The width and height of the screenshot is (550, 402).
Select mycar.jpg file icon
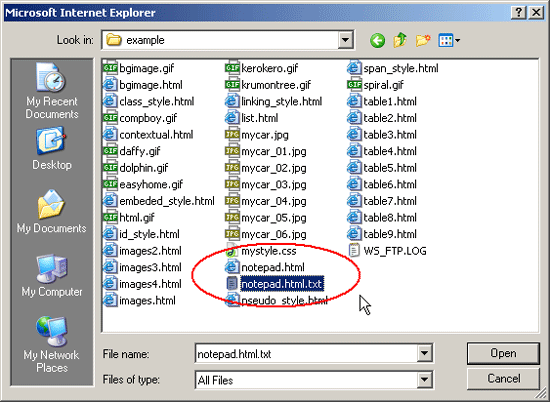pos(232,134)
